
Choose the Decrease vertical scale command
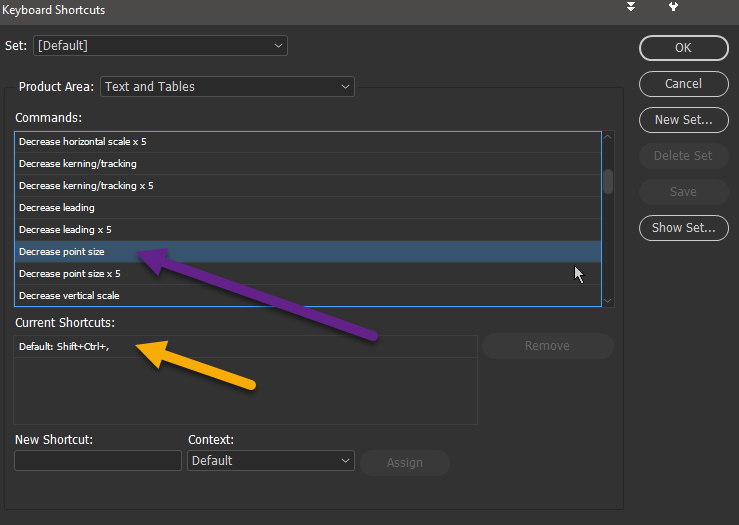click(x=308, y=295)
